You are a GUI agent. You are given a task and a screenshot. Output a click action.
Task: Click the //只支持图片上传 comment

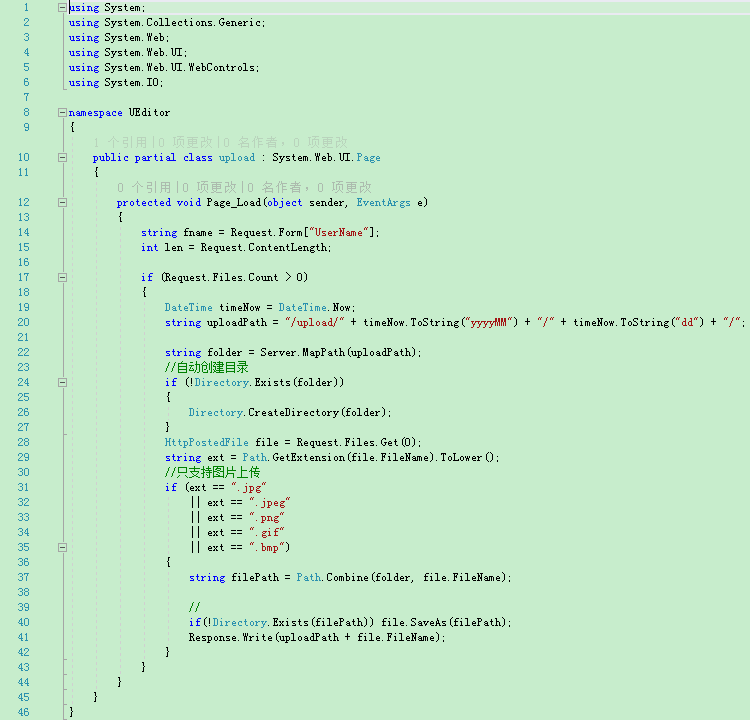click(212, 473)
